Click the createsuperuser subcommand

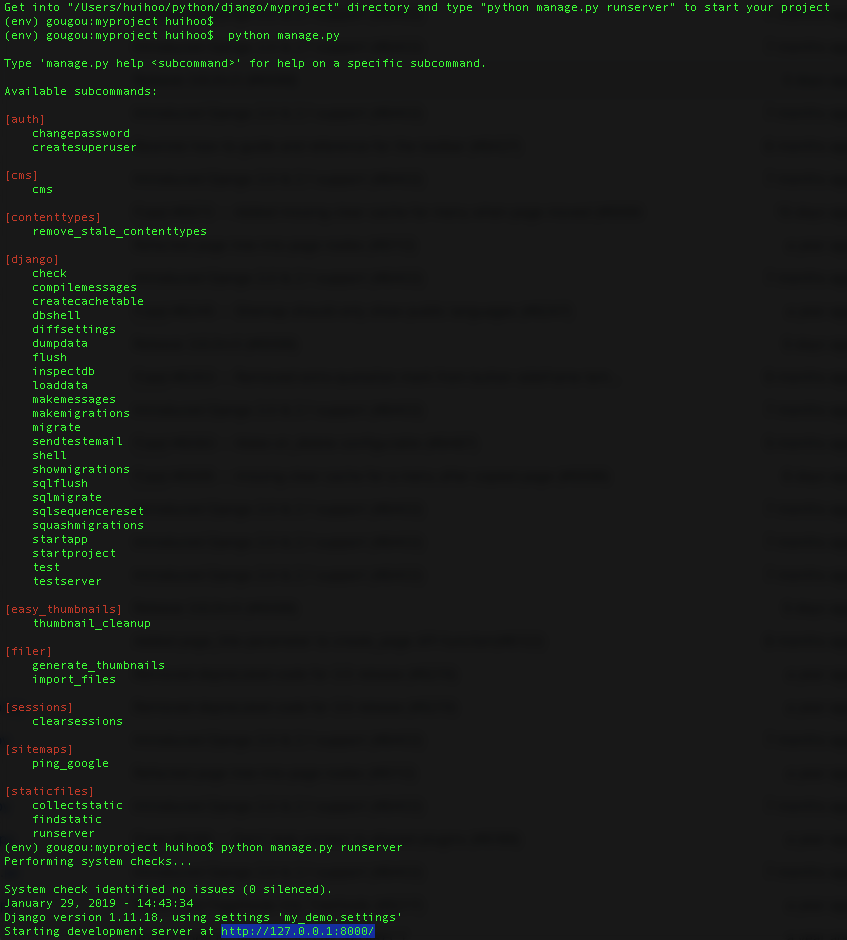(84, 147)
